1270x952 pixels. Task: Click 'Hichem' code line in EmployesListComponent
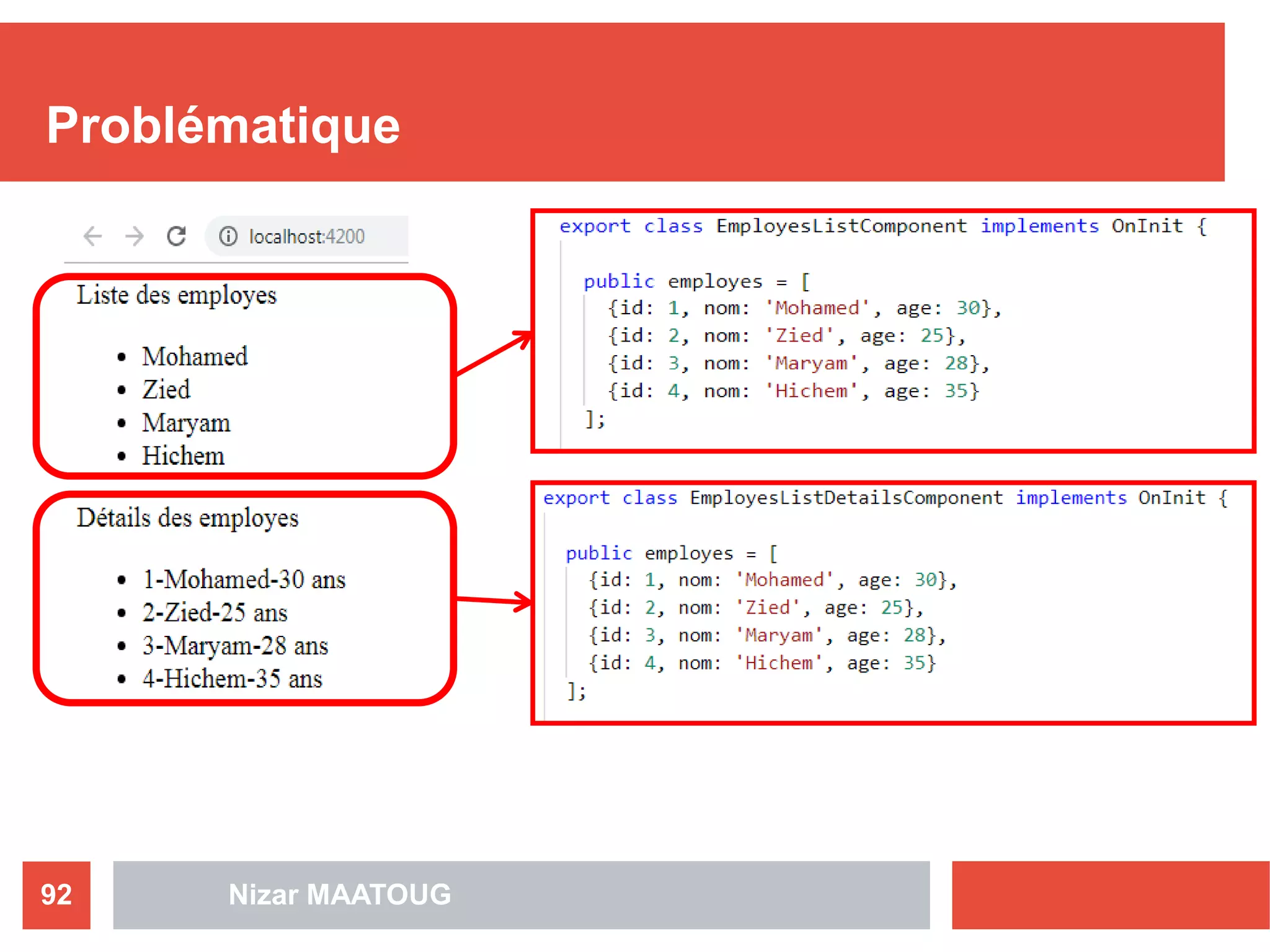[x=793, y=392]
